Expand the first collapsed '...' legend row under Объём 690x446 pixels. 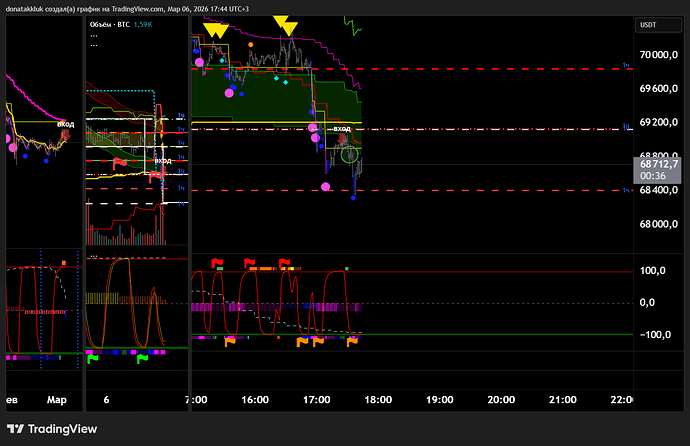click(94, 35)
